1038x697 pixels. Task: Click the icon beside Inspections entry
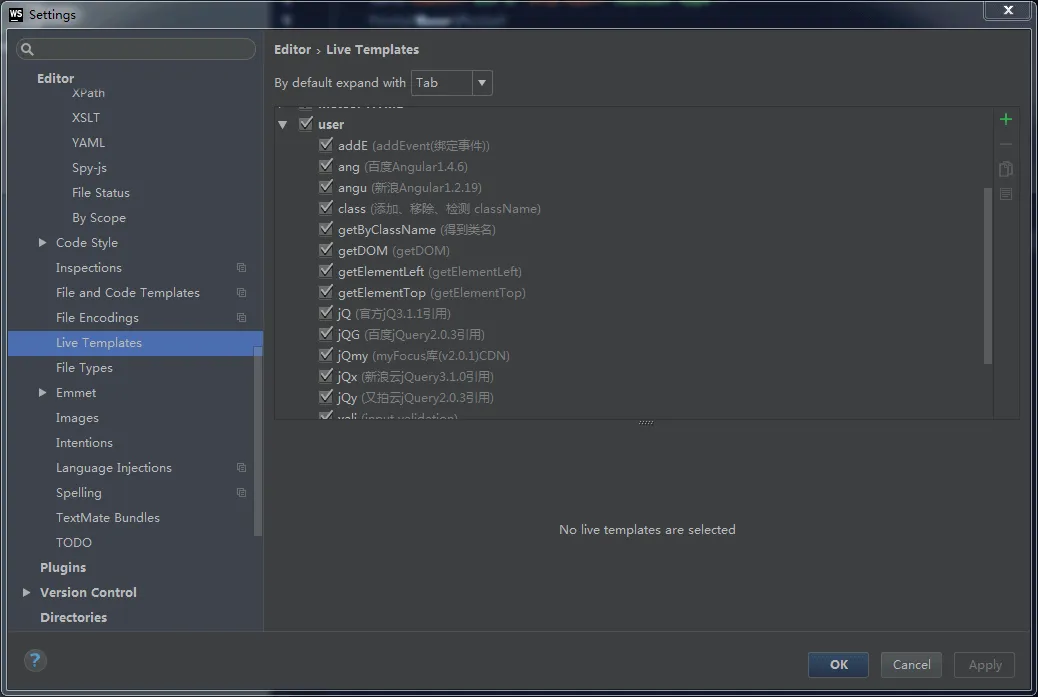pyautogui.click(x=241, y=268)
